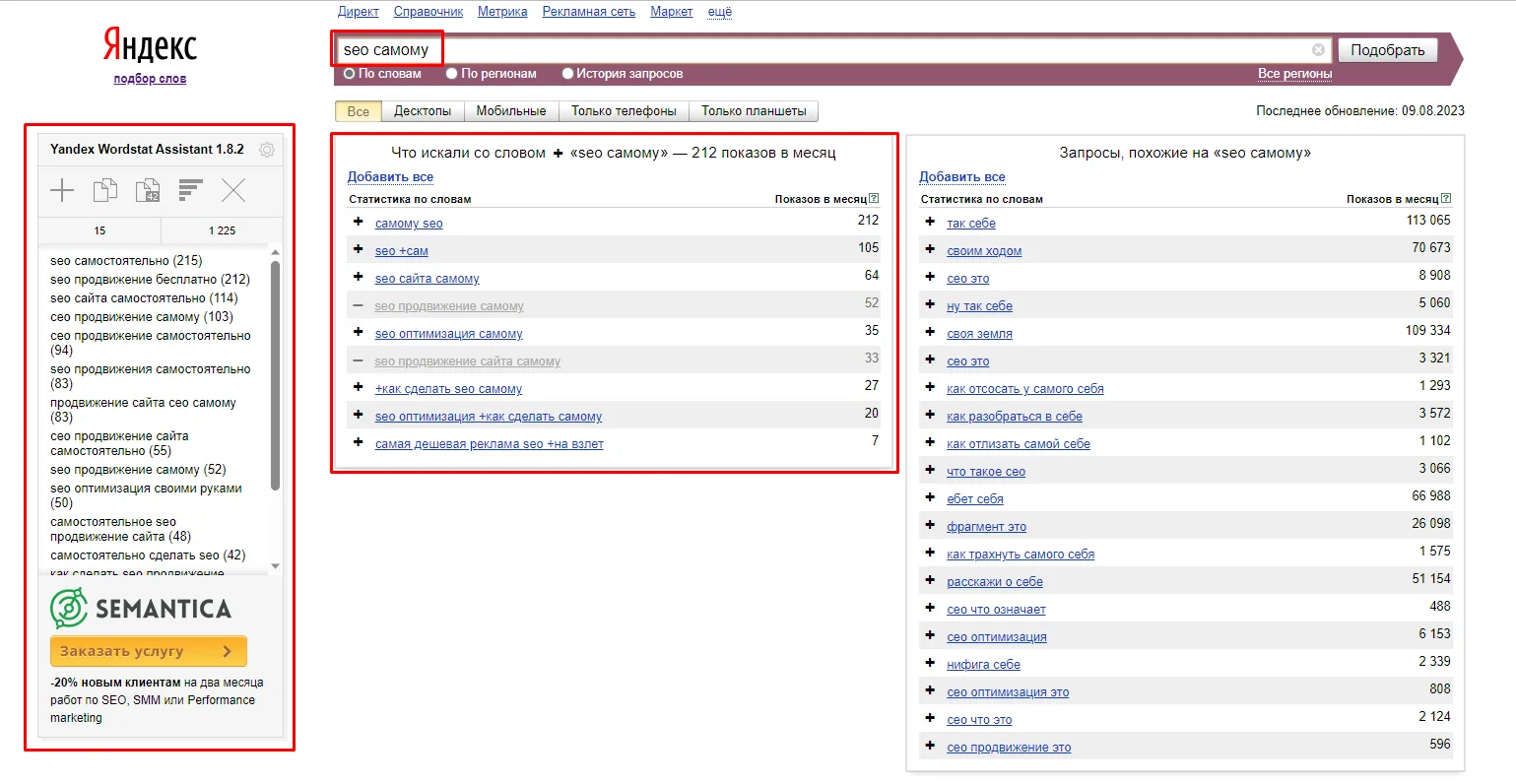Select the 'По словам' radio button

tap(349, 74)
